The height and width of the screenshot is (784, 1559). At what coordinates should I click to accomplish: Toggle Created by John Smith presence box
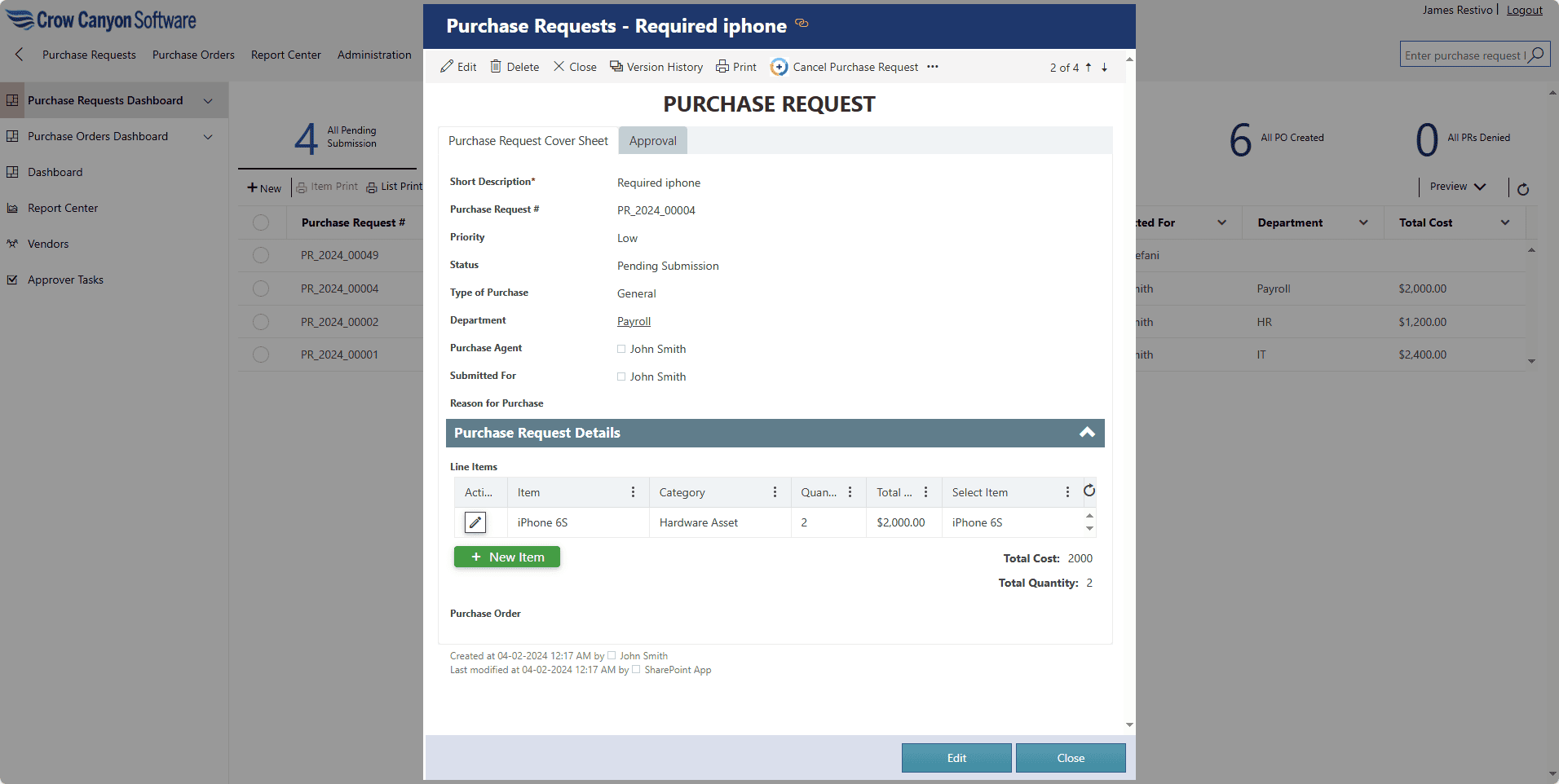click(612, 655)
